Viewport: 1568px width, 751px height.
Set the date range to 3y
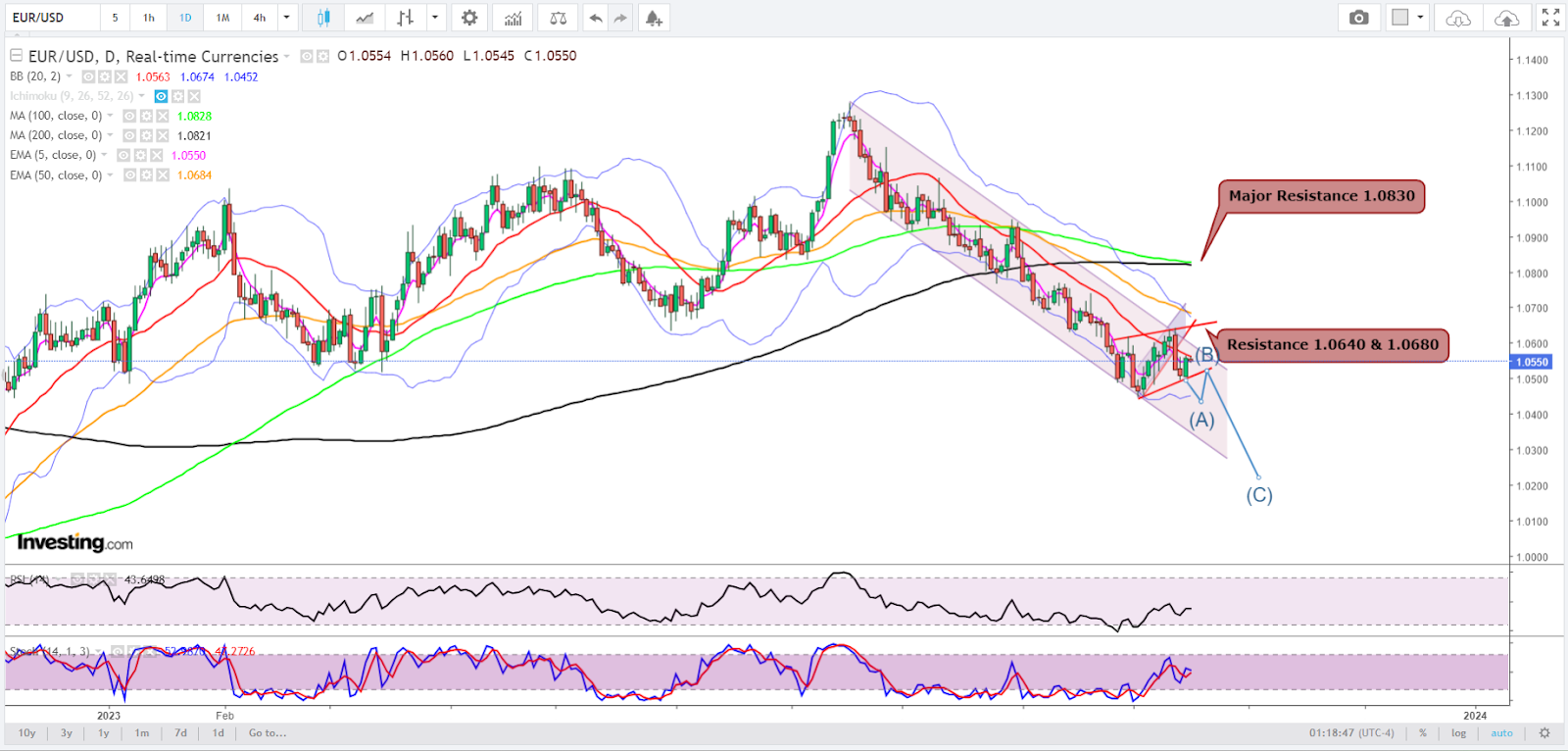pos(67,732)
